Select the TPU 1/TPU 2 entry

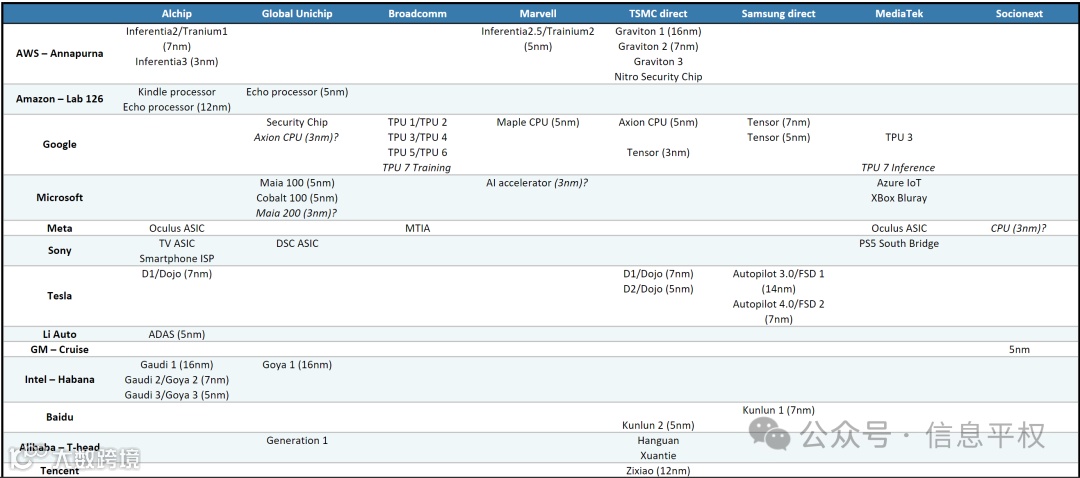(x=417, y=122)
